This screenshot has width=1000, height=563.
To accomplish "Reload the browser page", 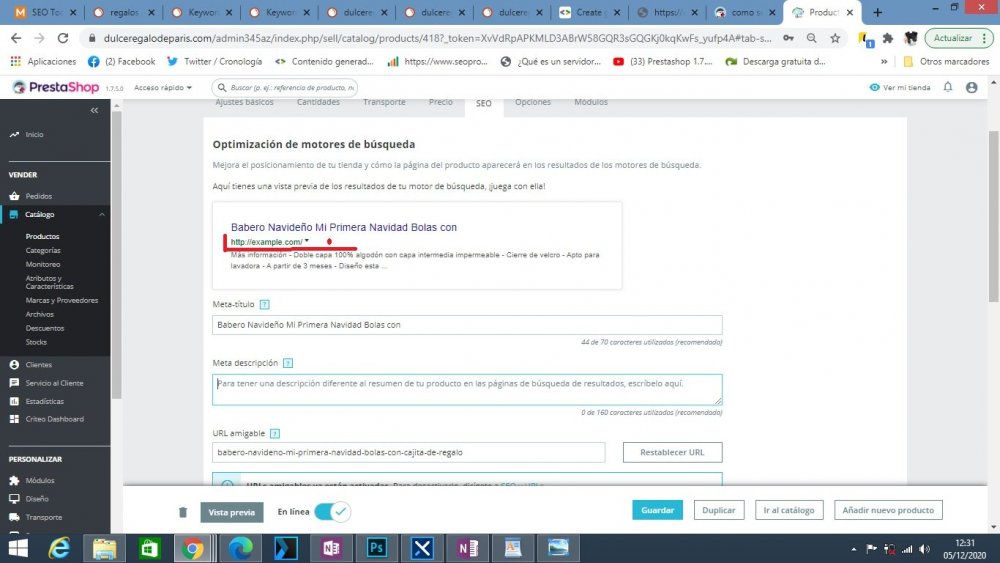I will 62,38.
